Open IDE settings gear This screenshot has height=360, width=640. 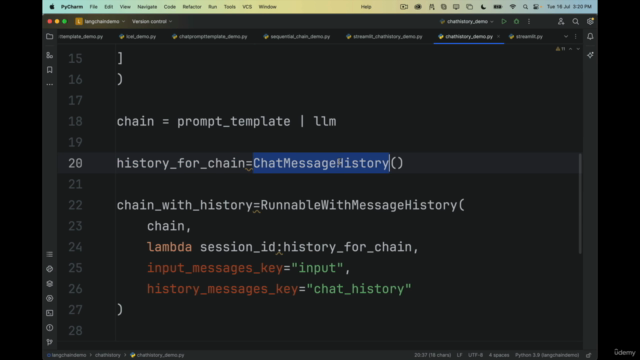(590, 21)
